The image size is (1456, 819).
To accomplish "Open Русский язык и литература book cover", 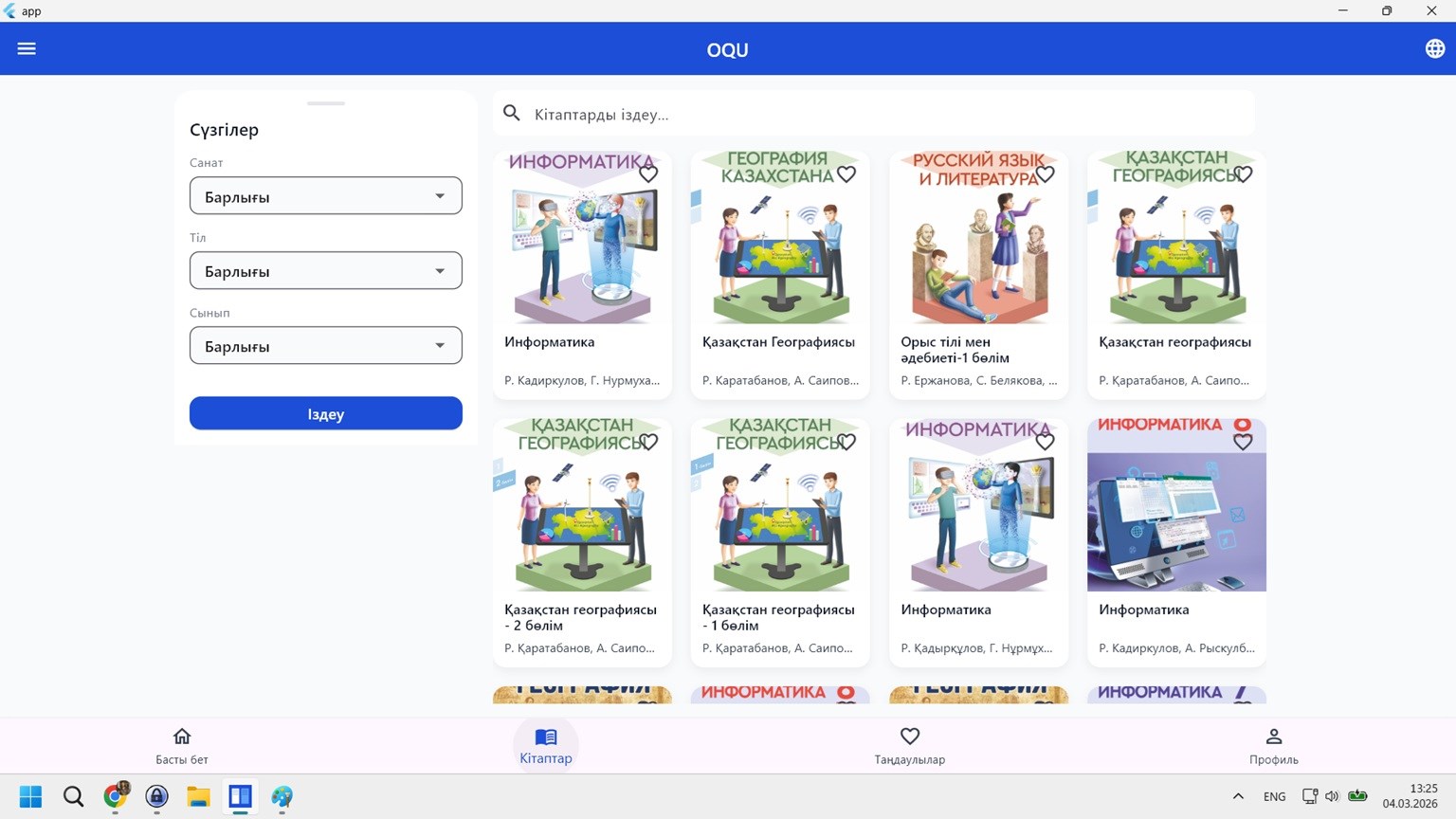I will click(978, 237).
